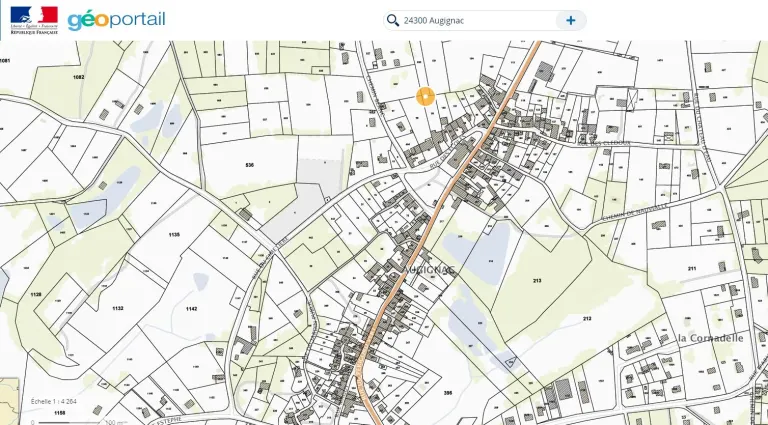Select cadastral parcel 386

tap(448, 393)
